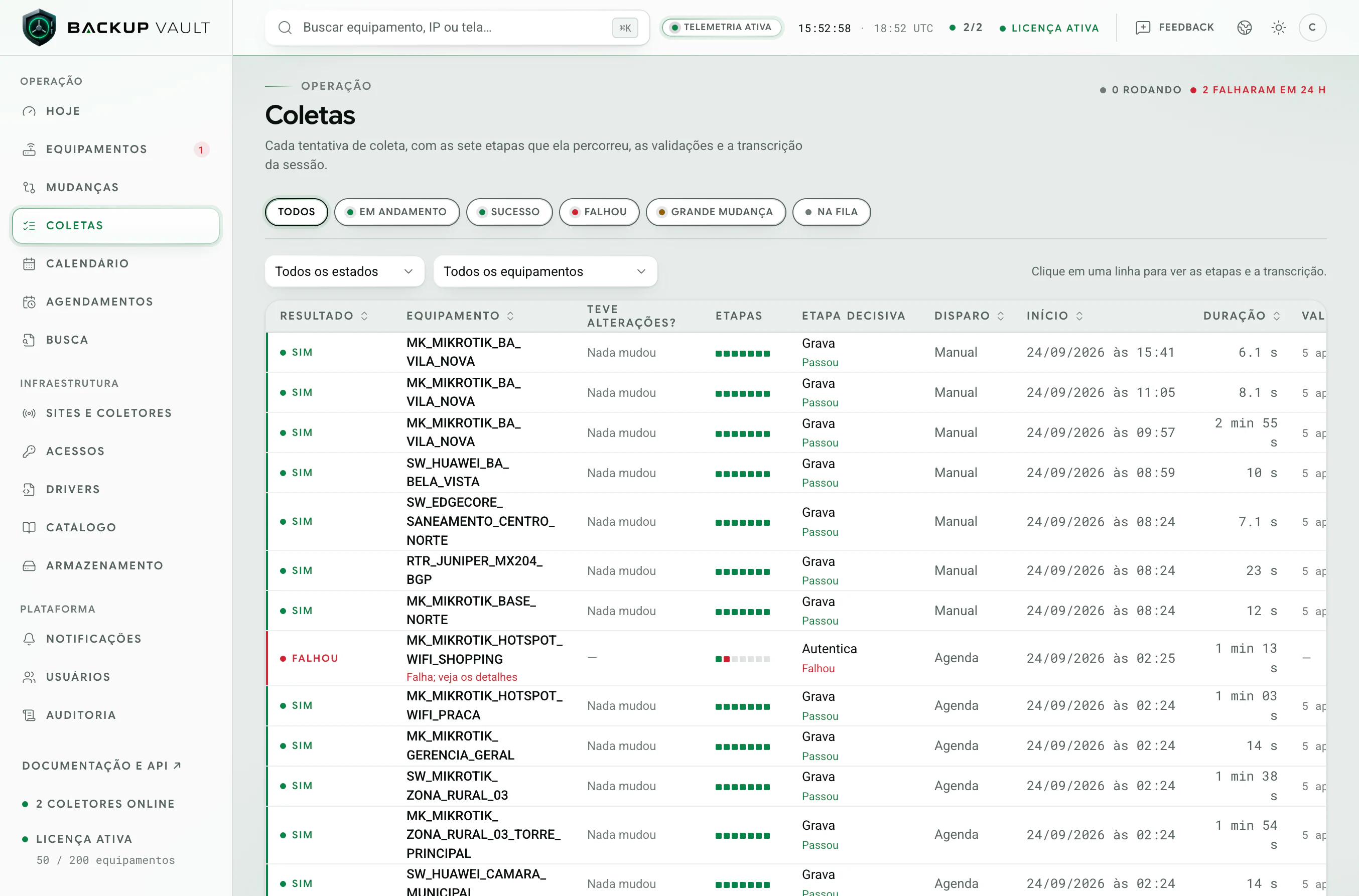Viewport: 1359px width, 896px height.
Task: Go to Mudanças in sidebar
Action: pyautogui.click(x=116, y=188)
